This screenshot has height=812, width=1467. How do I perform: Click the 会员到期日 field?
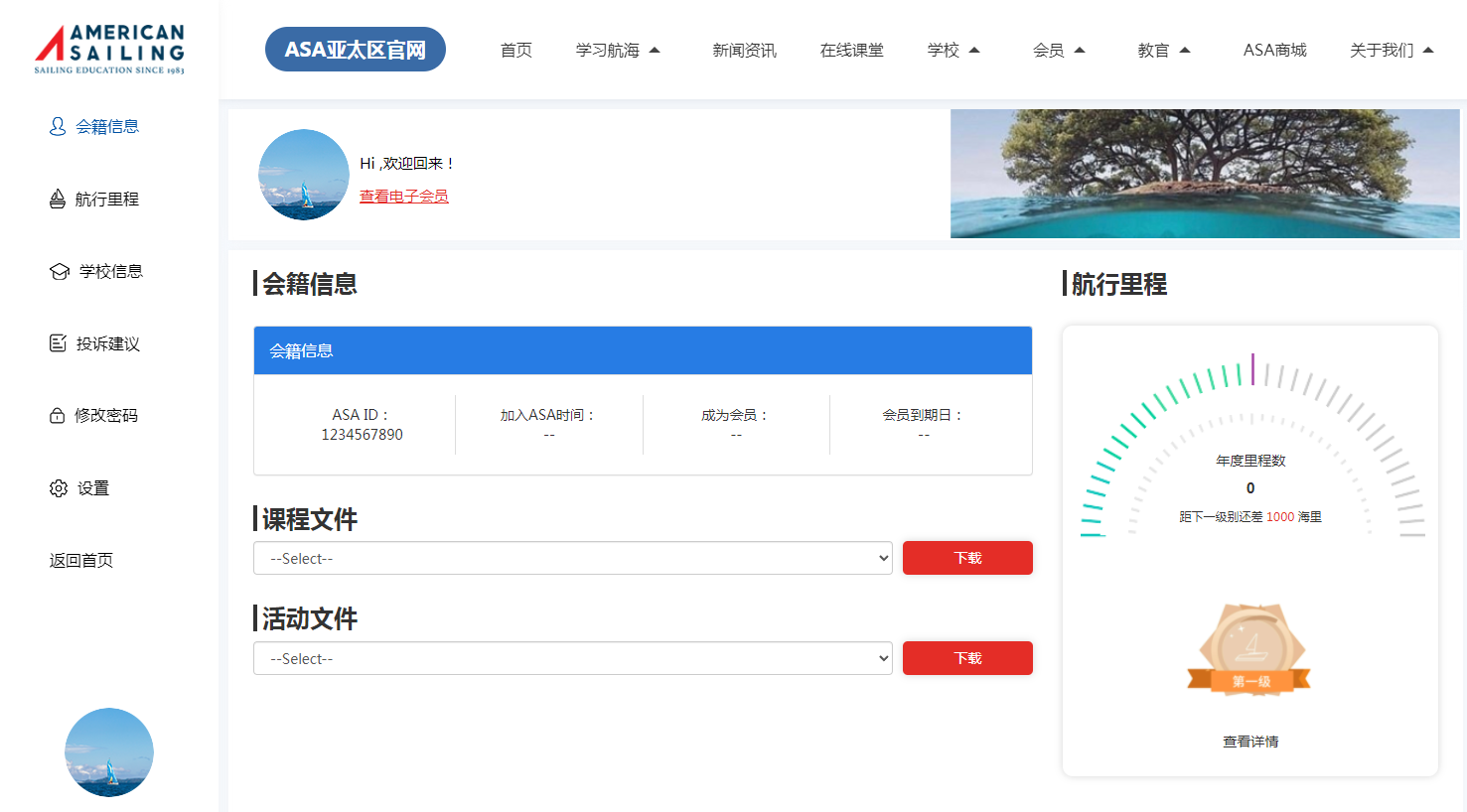tap(924, 425)
